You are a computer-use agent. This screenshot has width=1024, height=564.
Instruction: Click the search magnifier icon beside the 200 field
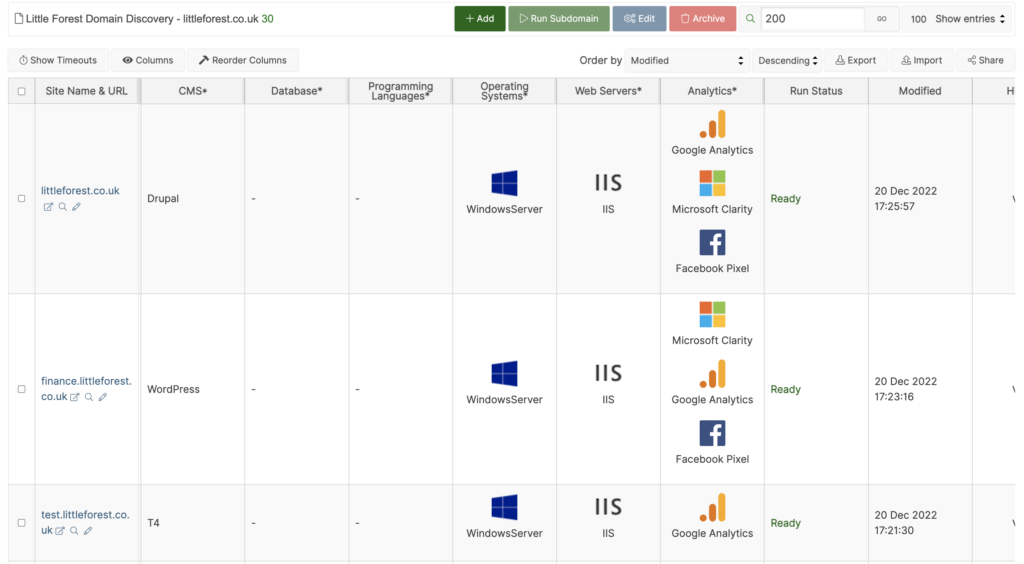[750, 19]
